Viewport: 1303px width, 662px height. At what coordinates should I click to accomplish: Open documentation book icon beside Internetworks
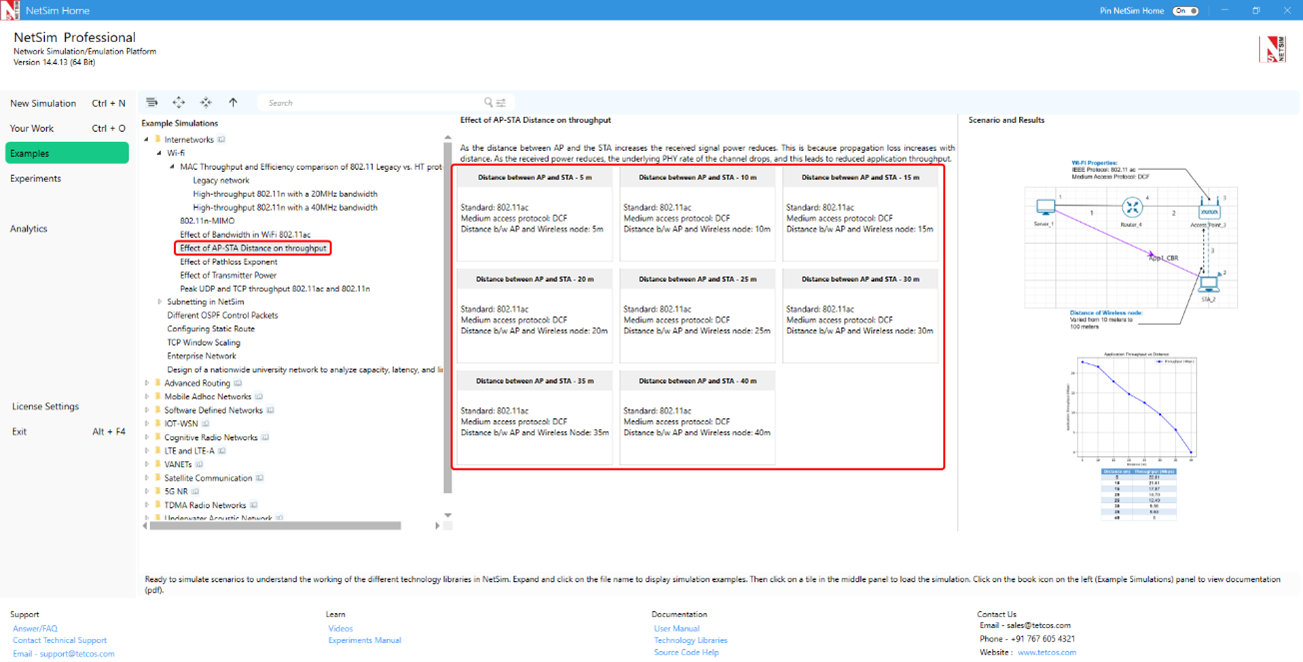(222, 140)
